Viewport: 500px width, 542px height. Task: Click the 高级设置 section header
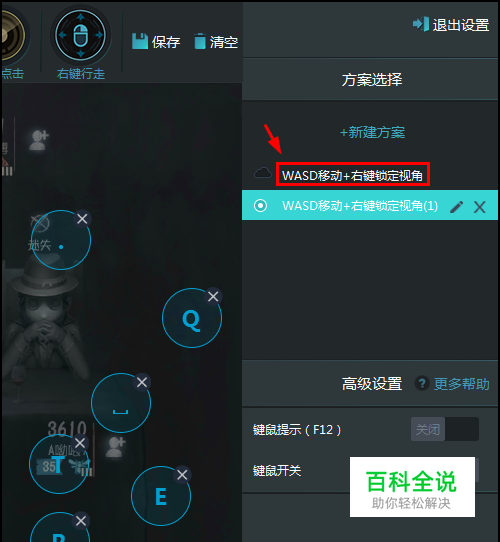372,384
